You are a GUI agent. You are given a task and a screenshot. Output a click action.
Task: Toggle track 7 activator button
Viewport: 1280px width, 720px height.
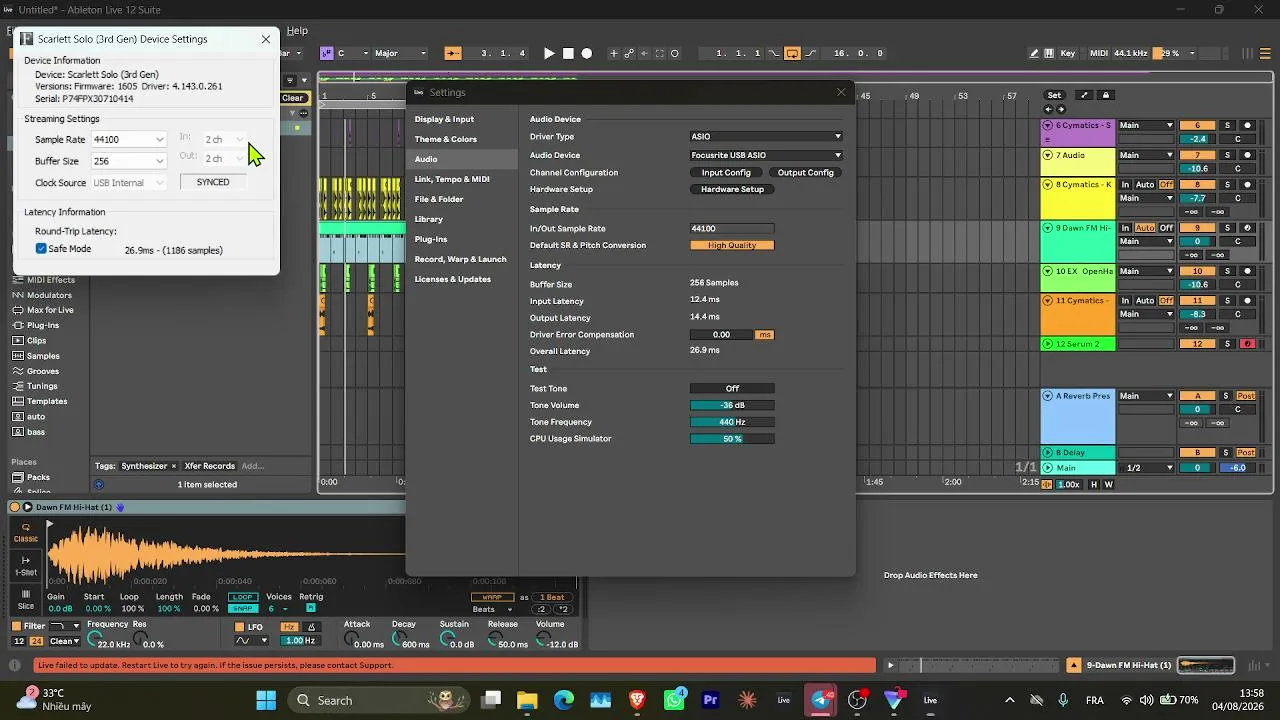tap(1198, 156)
